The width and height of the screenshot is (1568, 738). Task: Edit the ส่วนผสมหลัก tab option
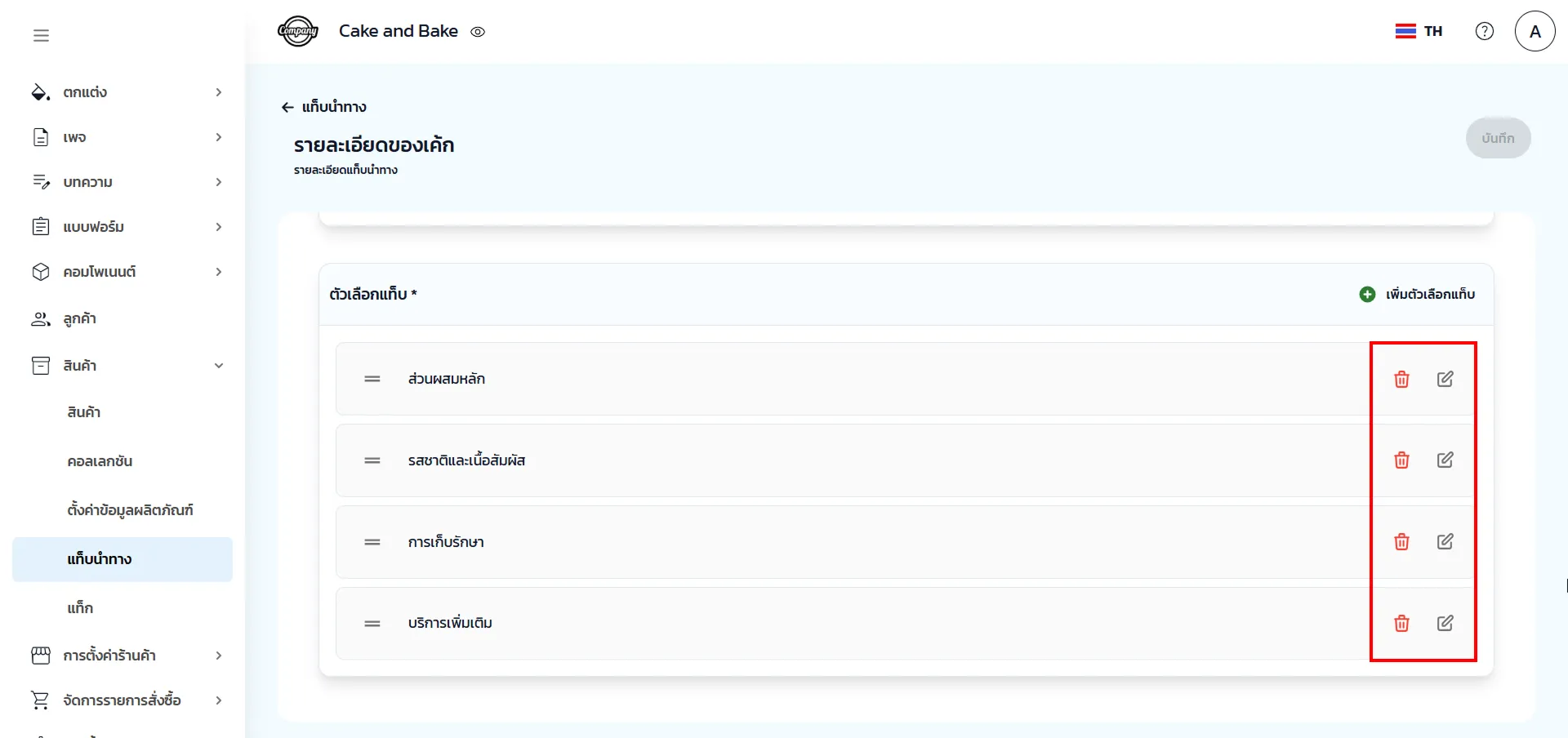click(x=1445, y=379)
